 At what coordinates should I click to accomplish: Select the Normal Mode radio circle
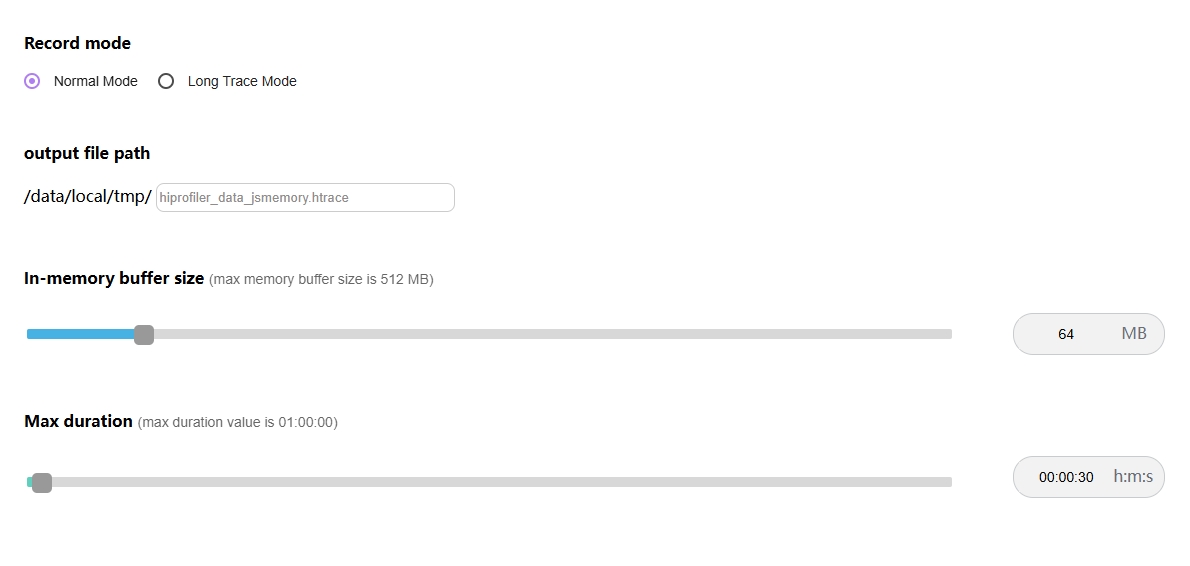[32, 81]
